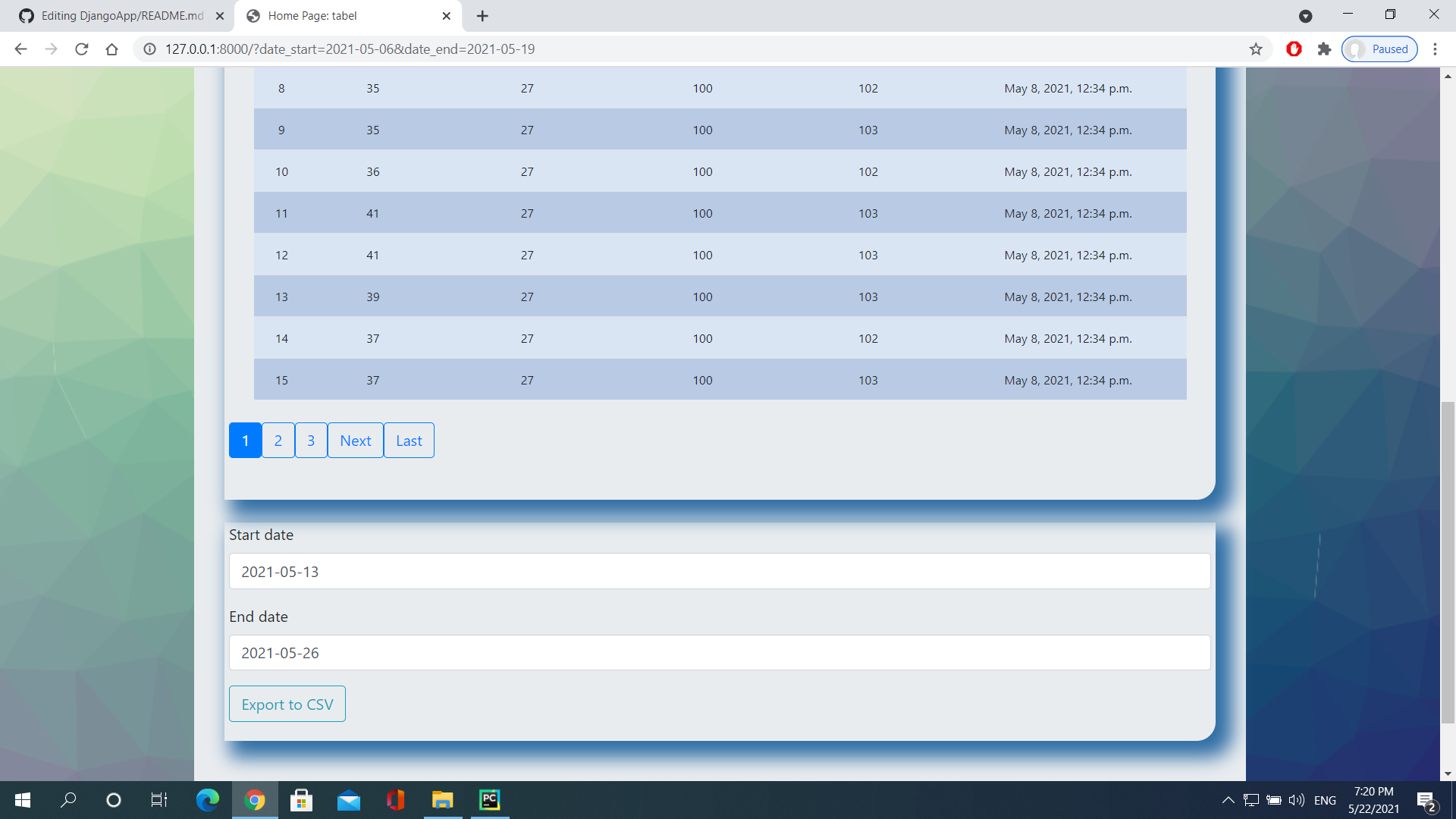The image size is (1456, 819).
Task: Open PyCharm from the taskbar
Action: [x=490, y=800]
